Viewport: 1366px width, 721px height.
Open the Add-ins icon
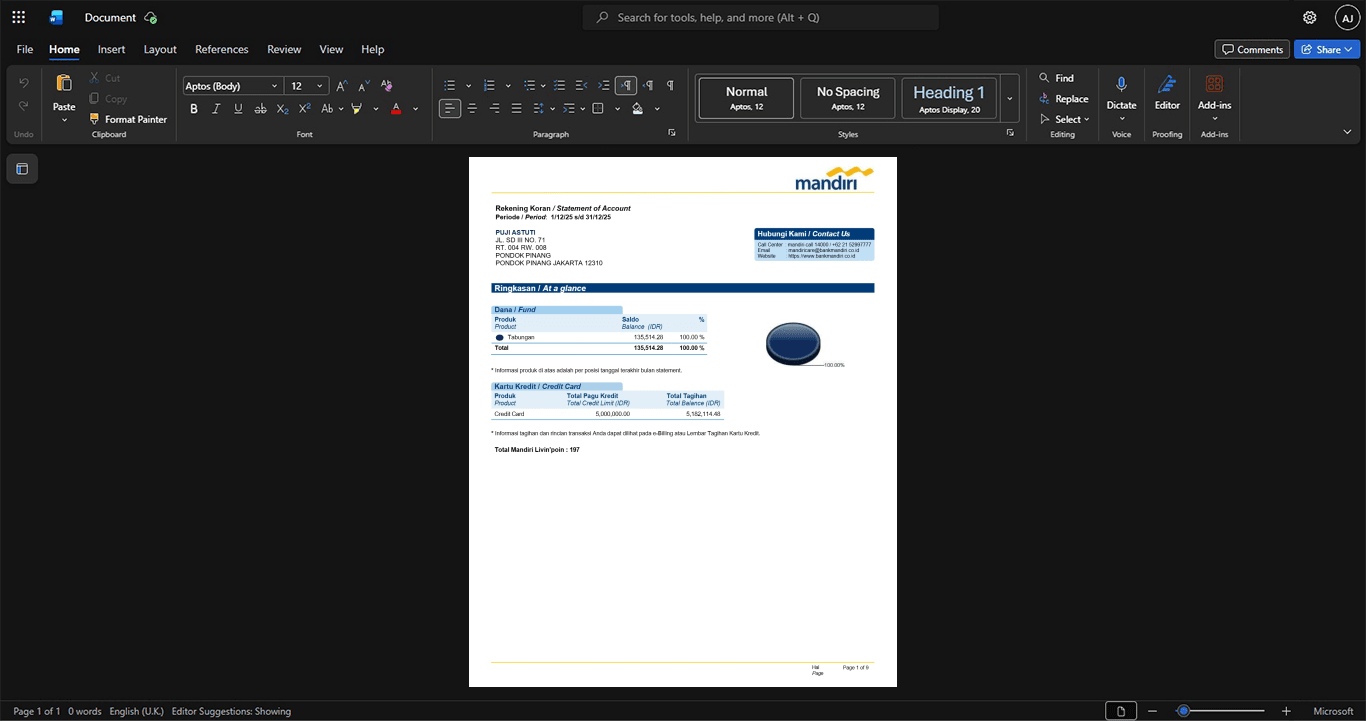pyautogui.click(x=1214, y=84)
